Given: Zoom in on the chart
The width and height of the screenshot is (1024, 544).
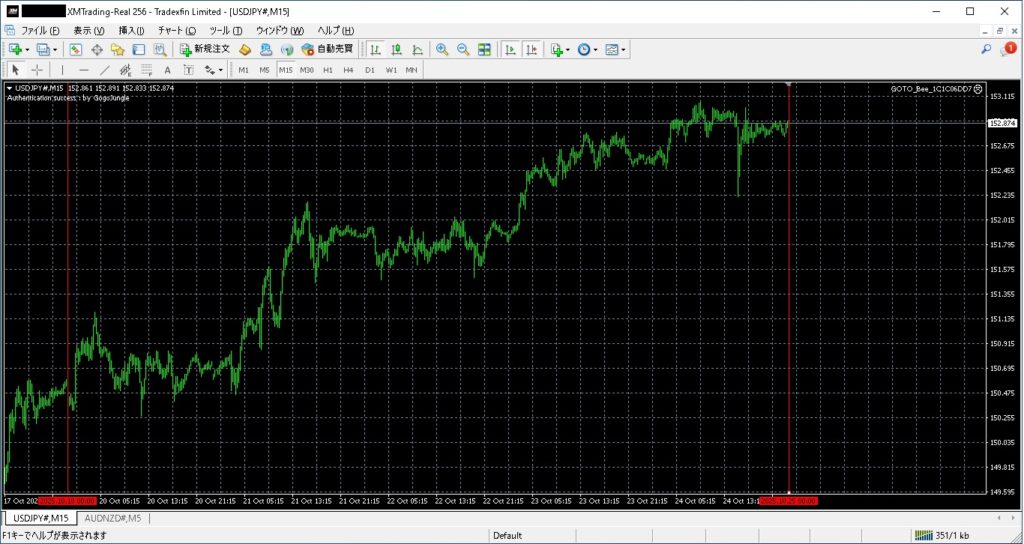Looking at the screenshot, I should (x=442, y=49).
